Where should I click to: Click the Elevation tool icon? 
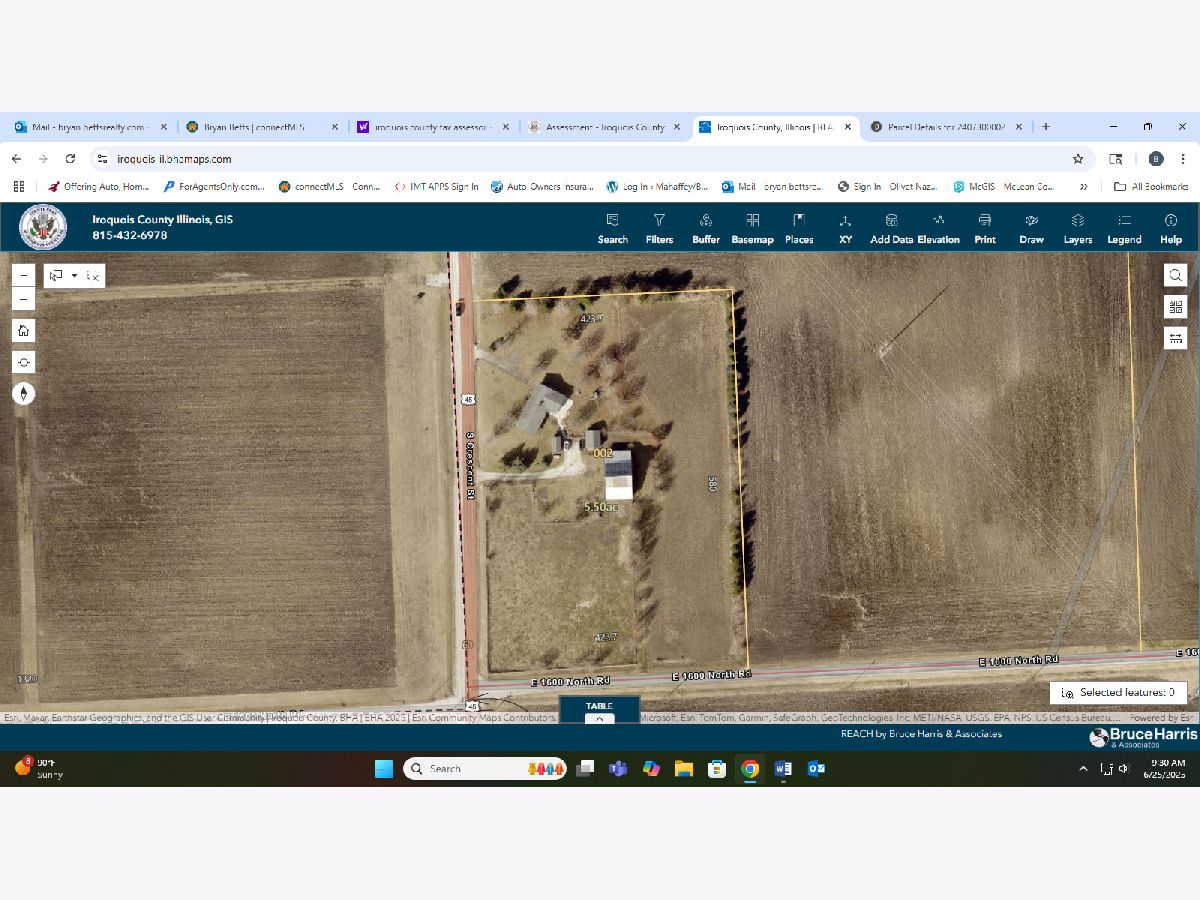(938, 227)
